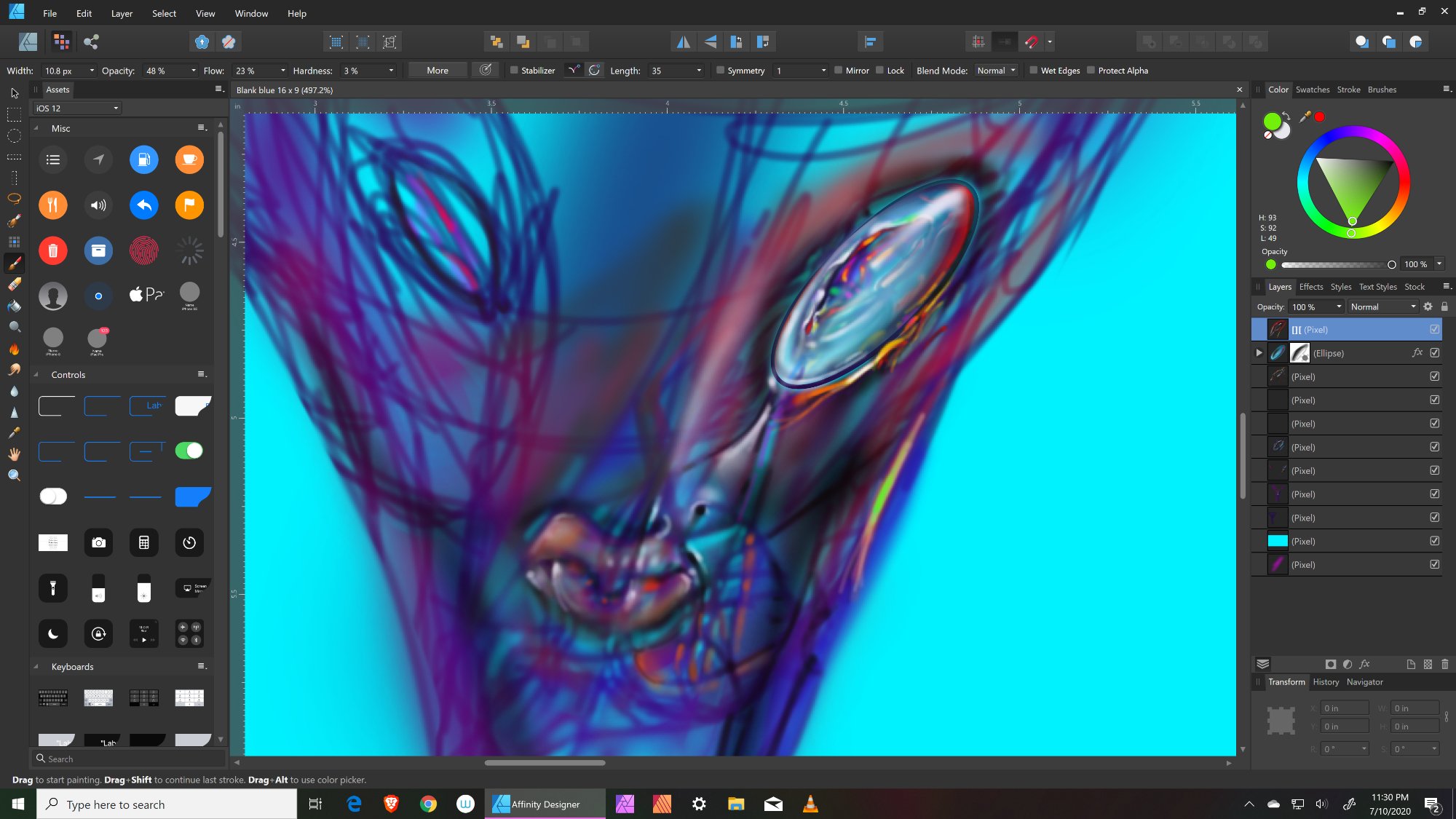Enable the Wet Edges checkbox

[x=1033, y=71]
